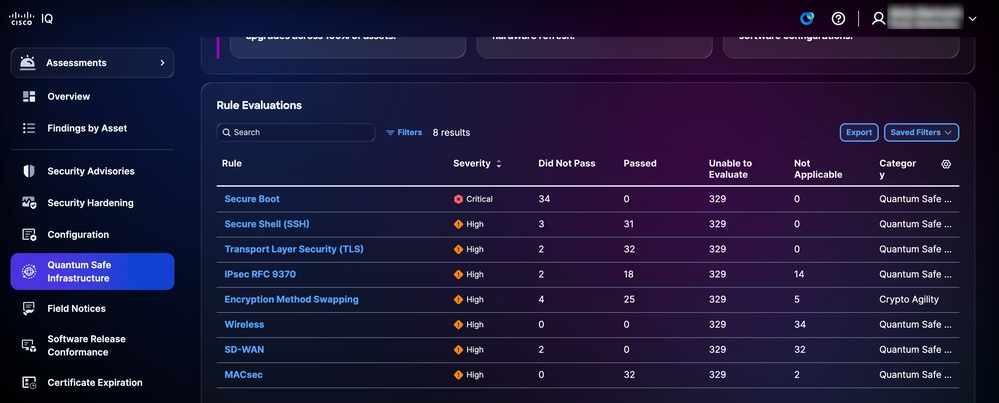Open the Secure Boot rule link

click(252, 199)
